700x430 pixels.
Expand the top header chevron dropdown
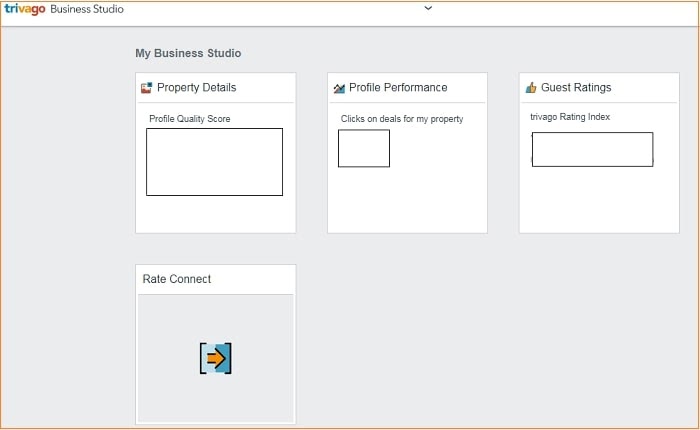coord(428,8)
